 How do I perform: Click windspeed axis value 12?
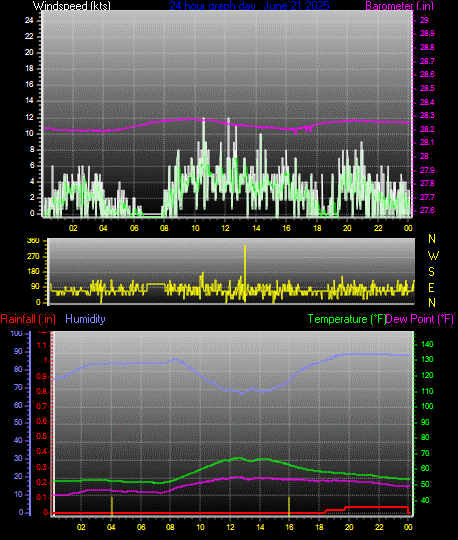coord(29,117)
